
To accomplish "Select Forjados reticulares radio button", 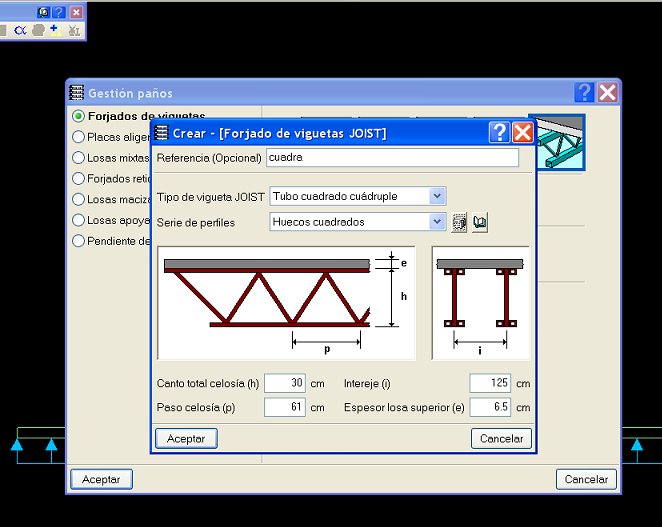I will click(x=79, y=179).
